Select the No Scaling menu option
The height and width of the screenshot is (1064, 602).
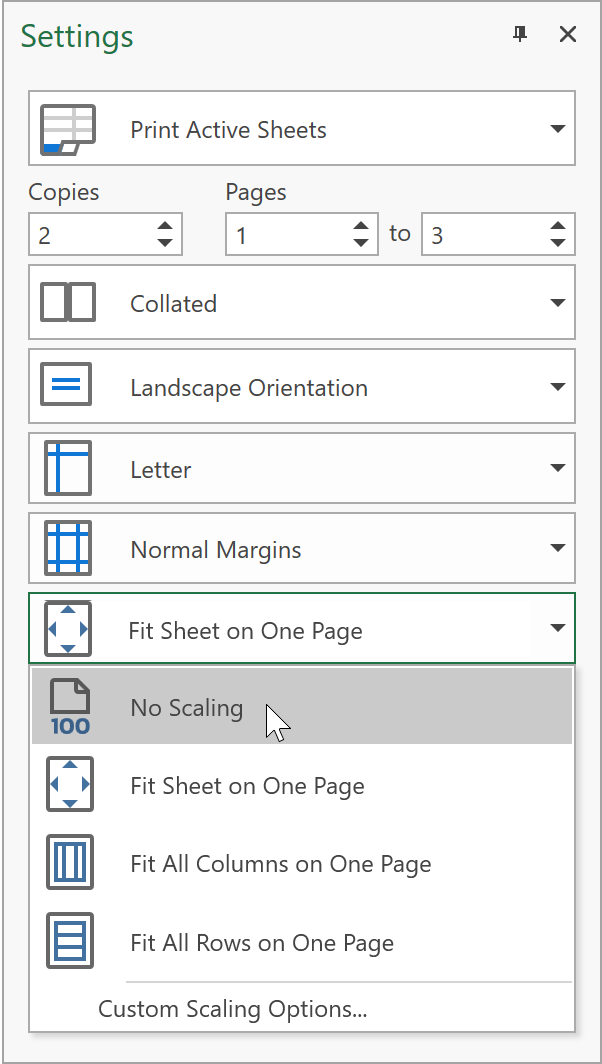pos(187,708)
